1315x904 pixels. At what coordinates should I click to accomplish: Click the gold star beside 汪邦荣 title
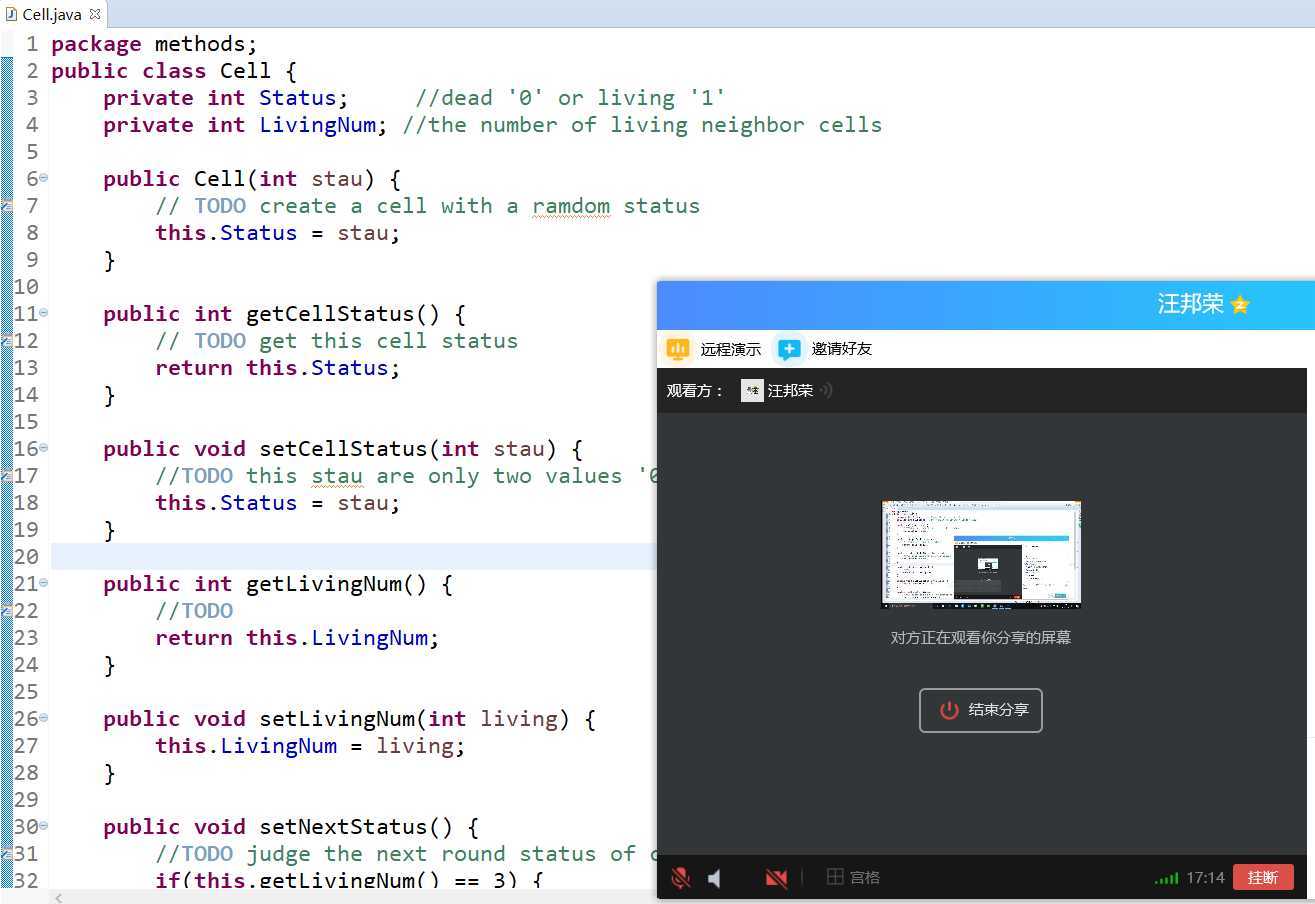point(1240,305)
